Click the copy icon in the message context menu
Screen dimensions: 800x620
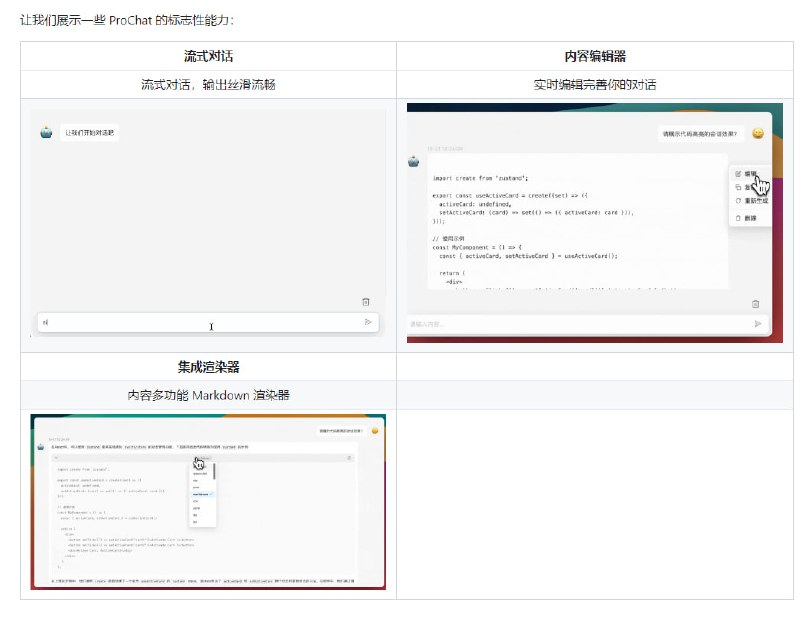click(738, 187)
